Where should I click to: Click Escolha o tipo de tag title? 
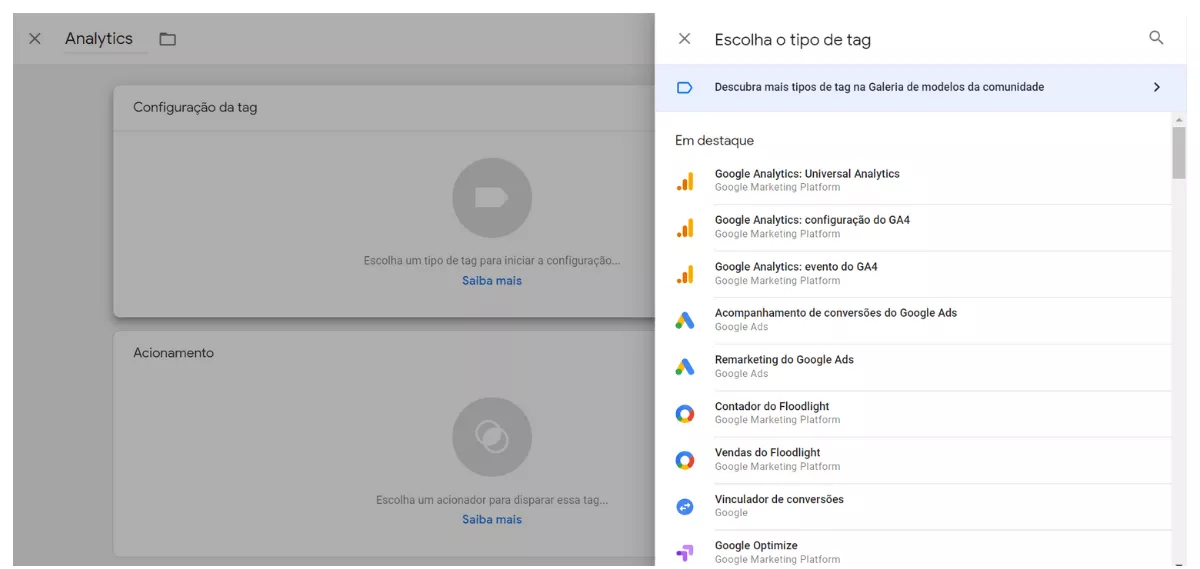point(792,40)
